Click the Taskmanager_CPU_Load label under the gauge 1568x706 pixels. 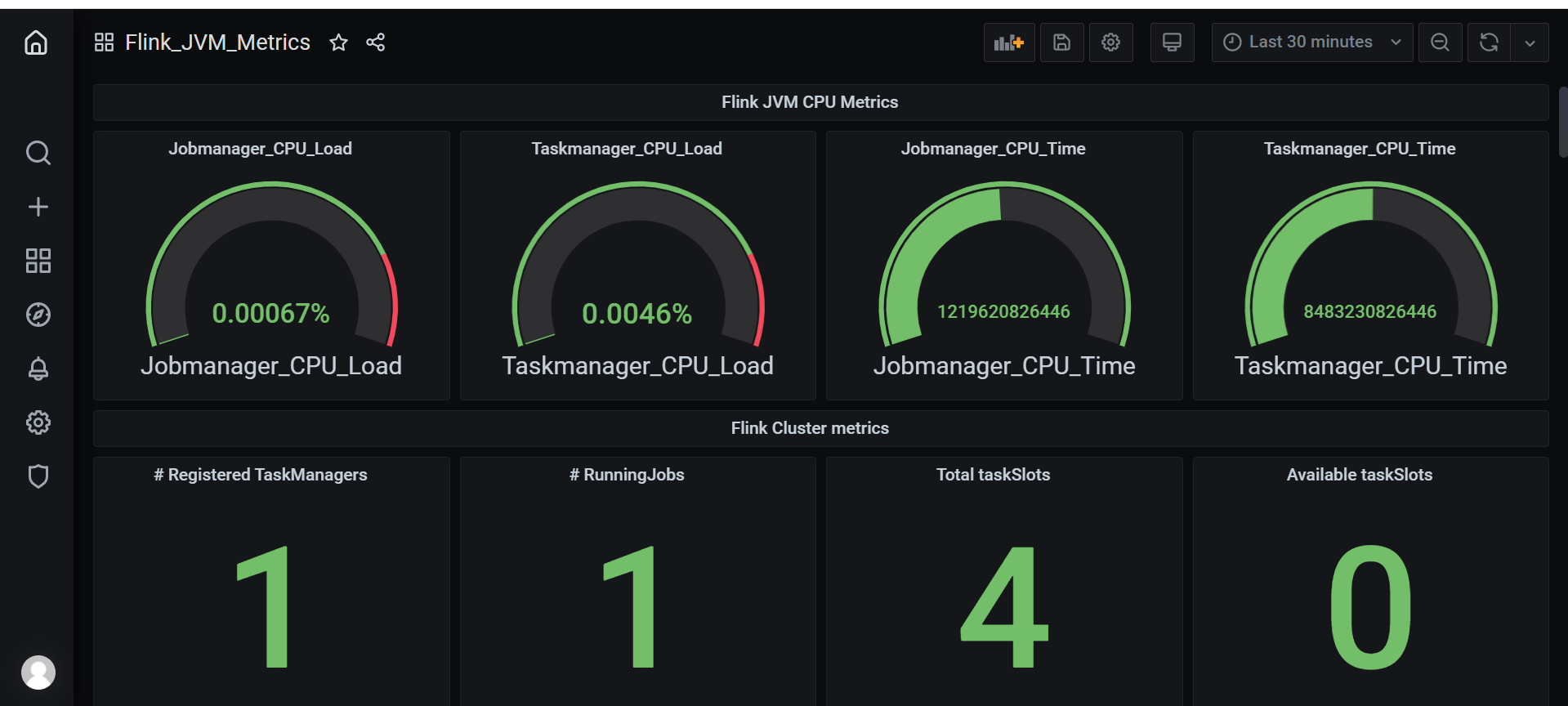(x=637, y=365)
